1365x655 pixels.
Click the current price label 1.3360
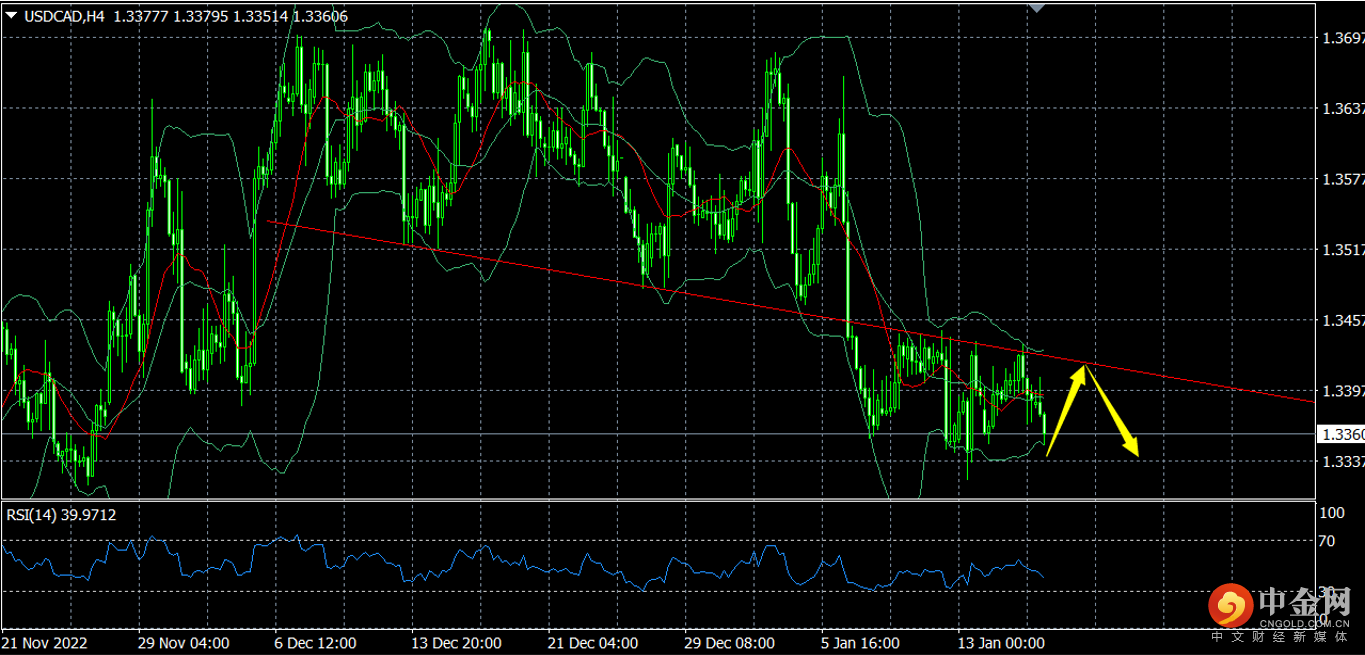point(1338,435)
